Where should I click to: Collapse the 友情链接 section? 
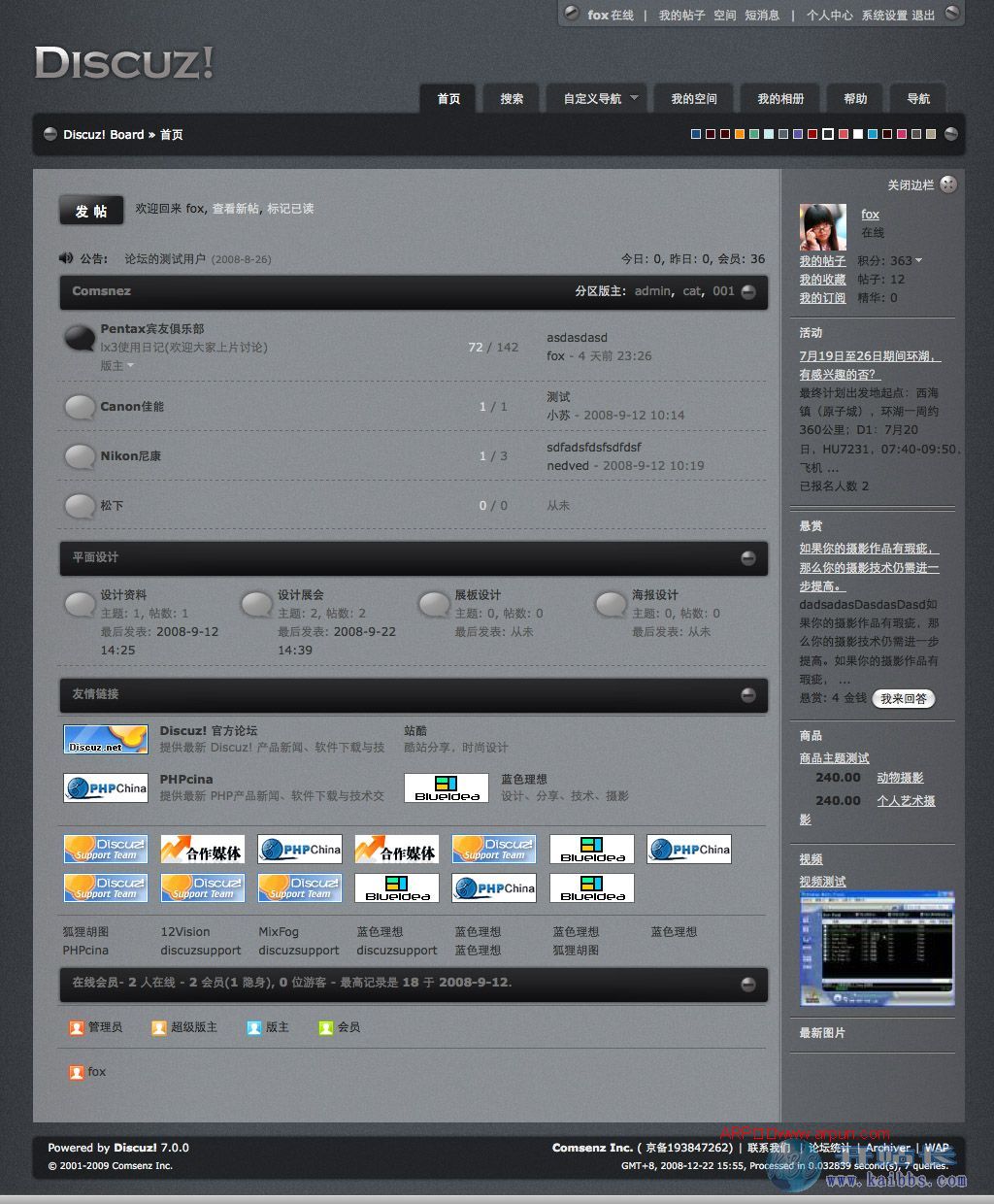click(x=748, y=694)
